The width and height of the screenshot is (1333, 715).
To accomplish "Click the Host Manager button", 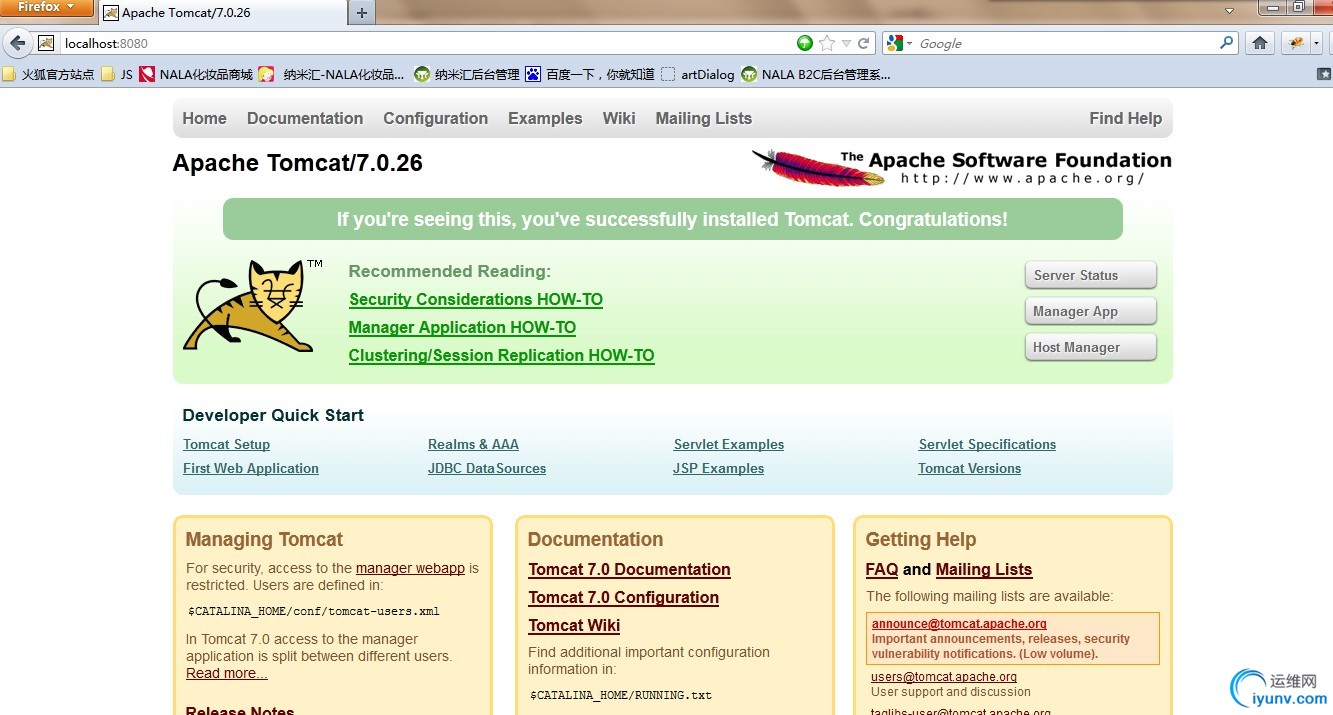I will 1091,347.
